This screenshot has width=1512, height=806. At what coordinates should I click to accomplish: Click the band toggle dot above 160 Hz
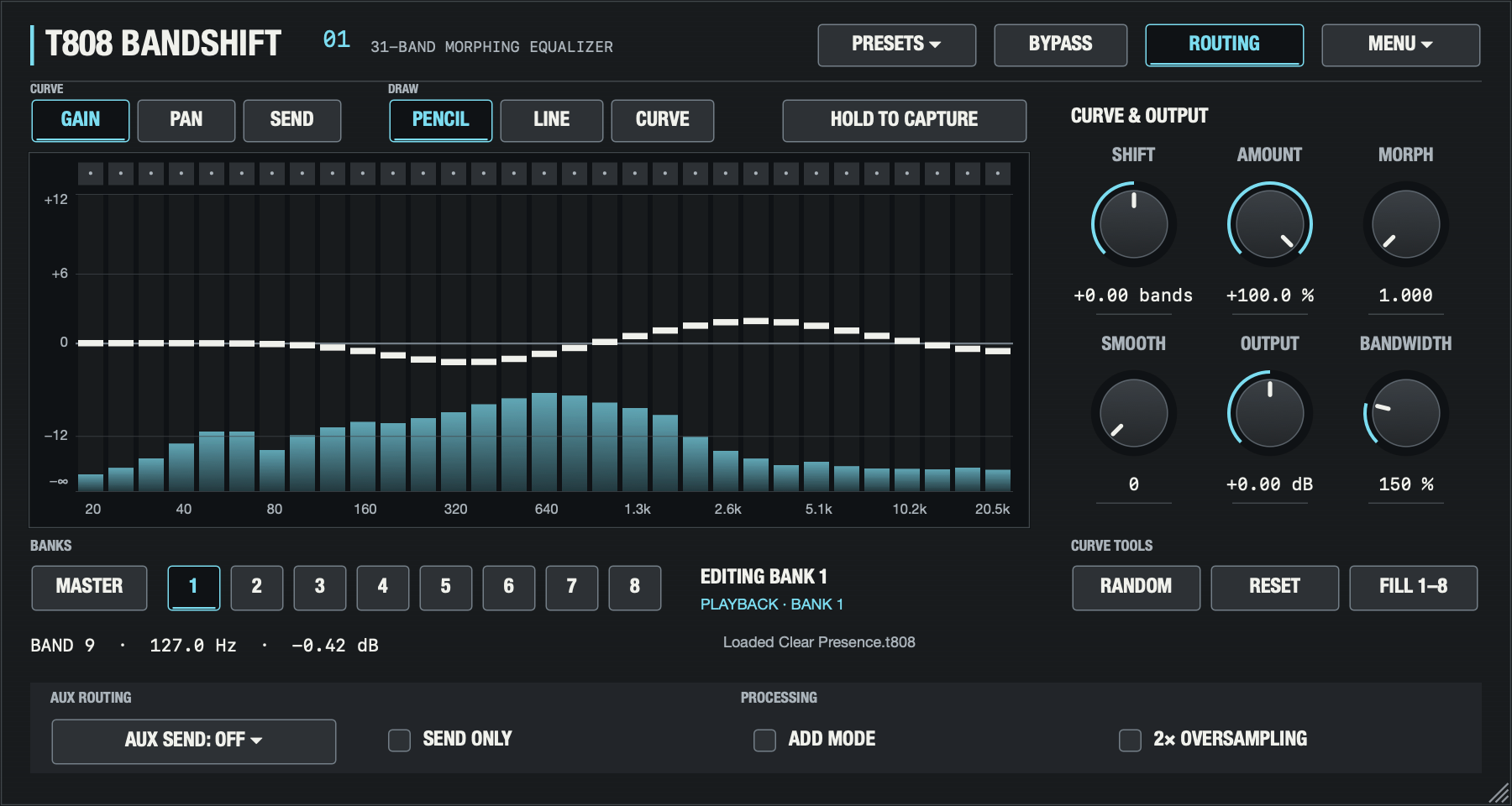(x=363, y=174)
